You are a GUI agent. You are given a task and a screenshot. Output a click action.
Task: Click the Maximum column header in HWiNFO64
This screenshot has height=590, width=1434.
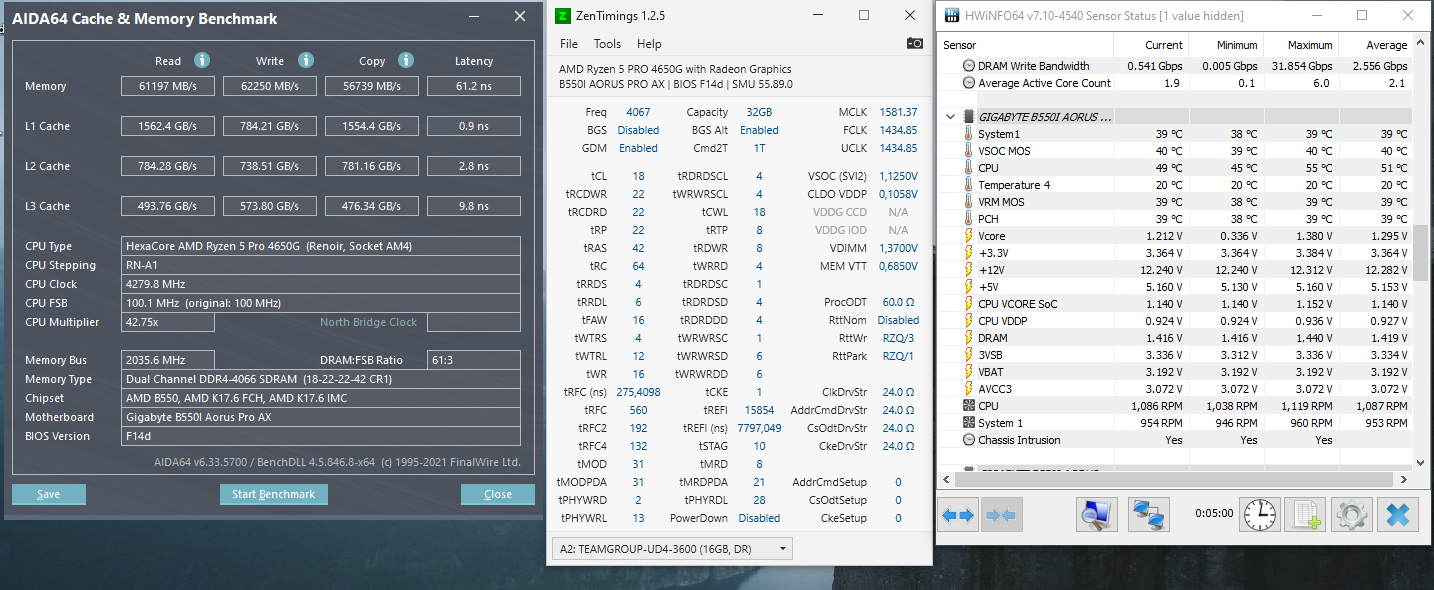[x=1300, y=45]
